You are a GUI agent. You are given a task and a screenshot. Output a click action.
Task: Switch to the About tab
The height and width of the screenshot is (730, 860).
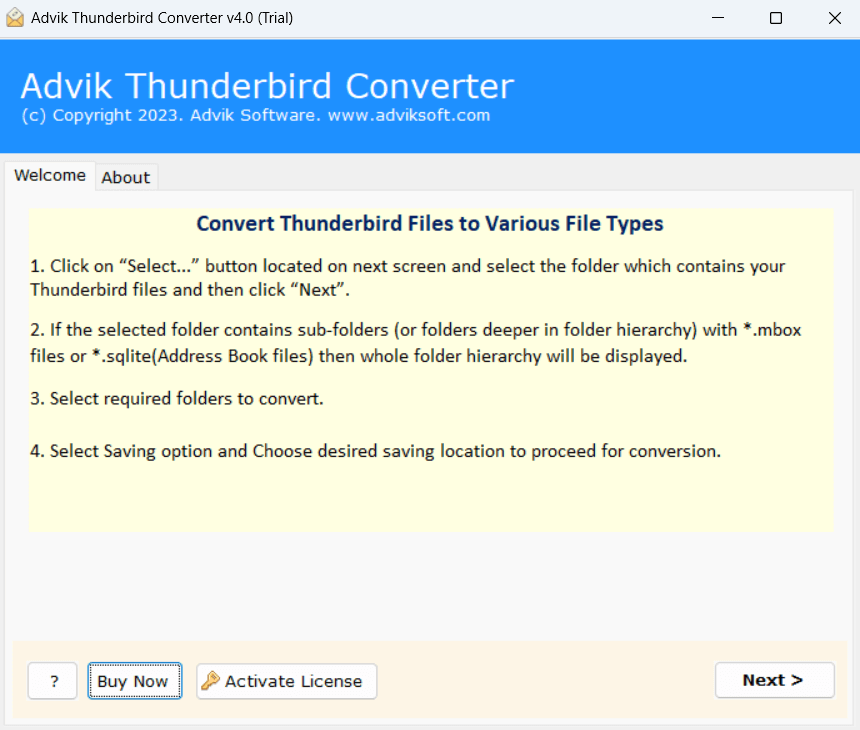tap(126, 177)
